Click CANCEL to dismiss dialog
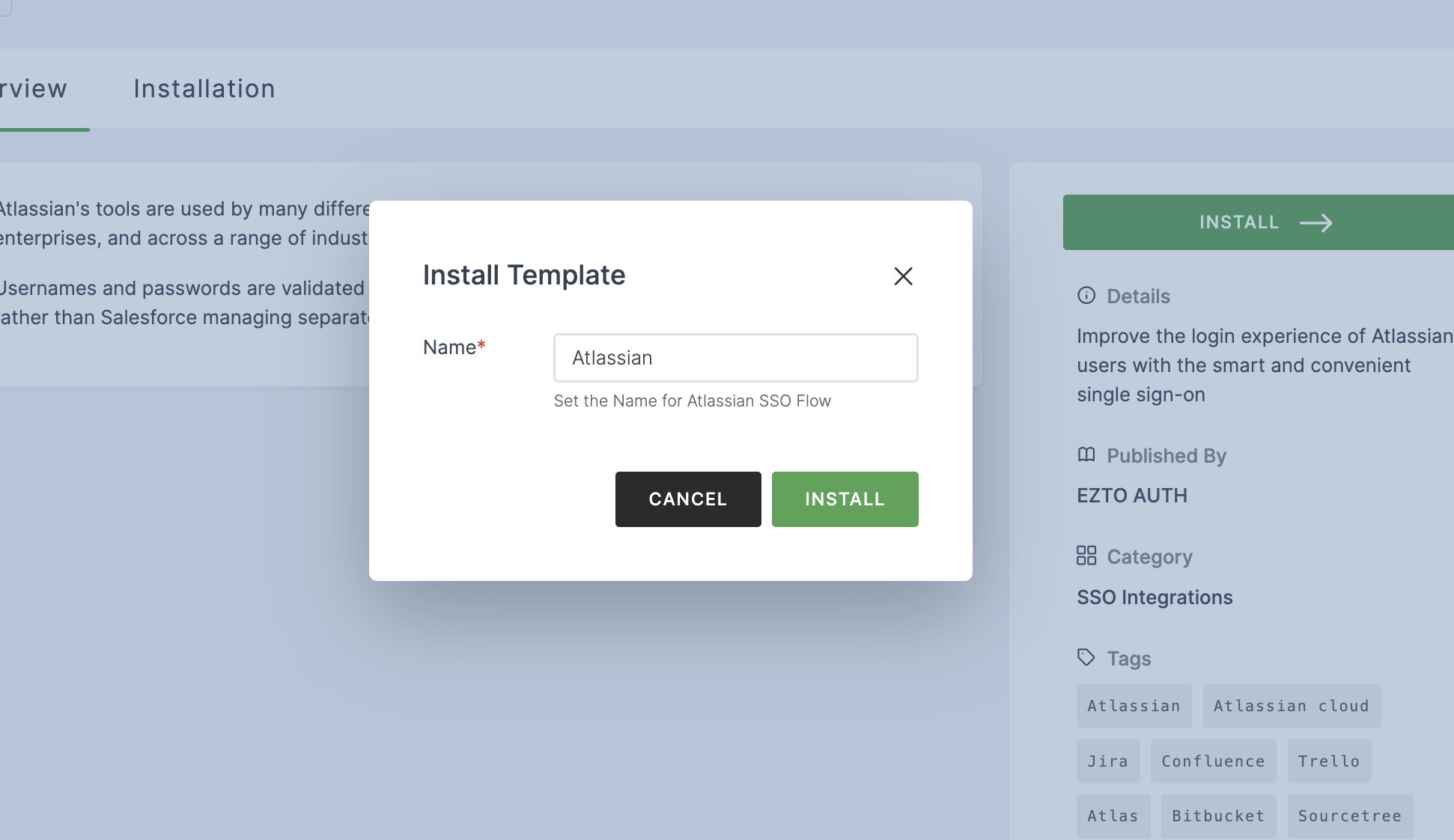 (688, 499)
